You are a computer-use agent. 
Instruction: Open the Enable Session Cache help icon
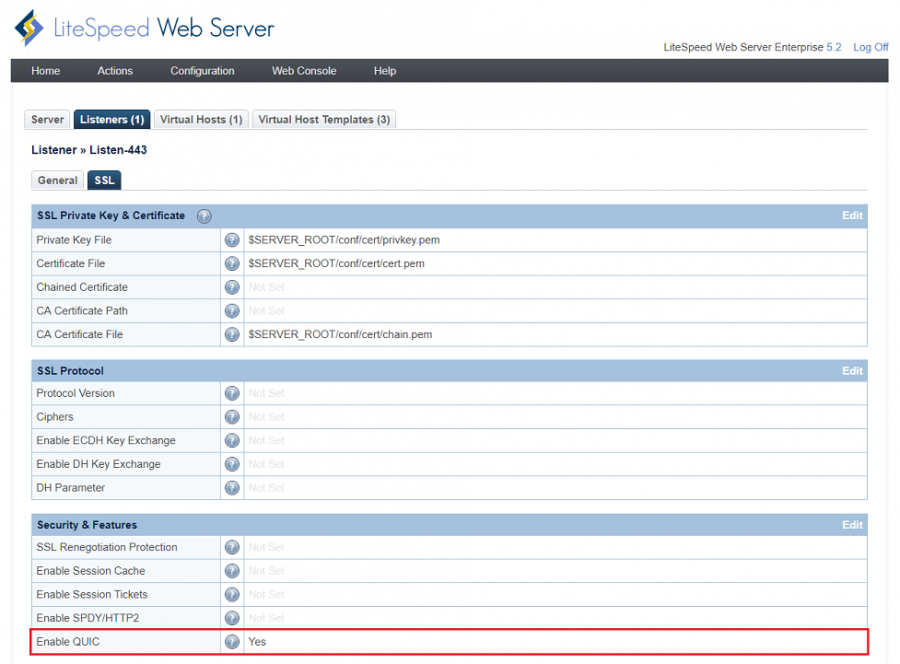232,570
